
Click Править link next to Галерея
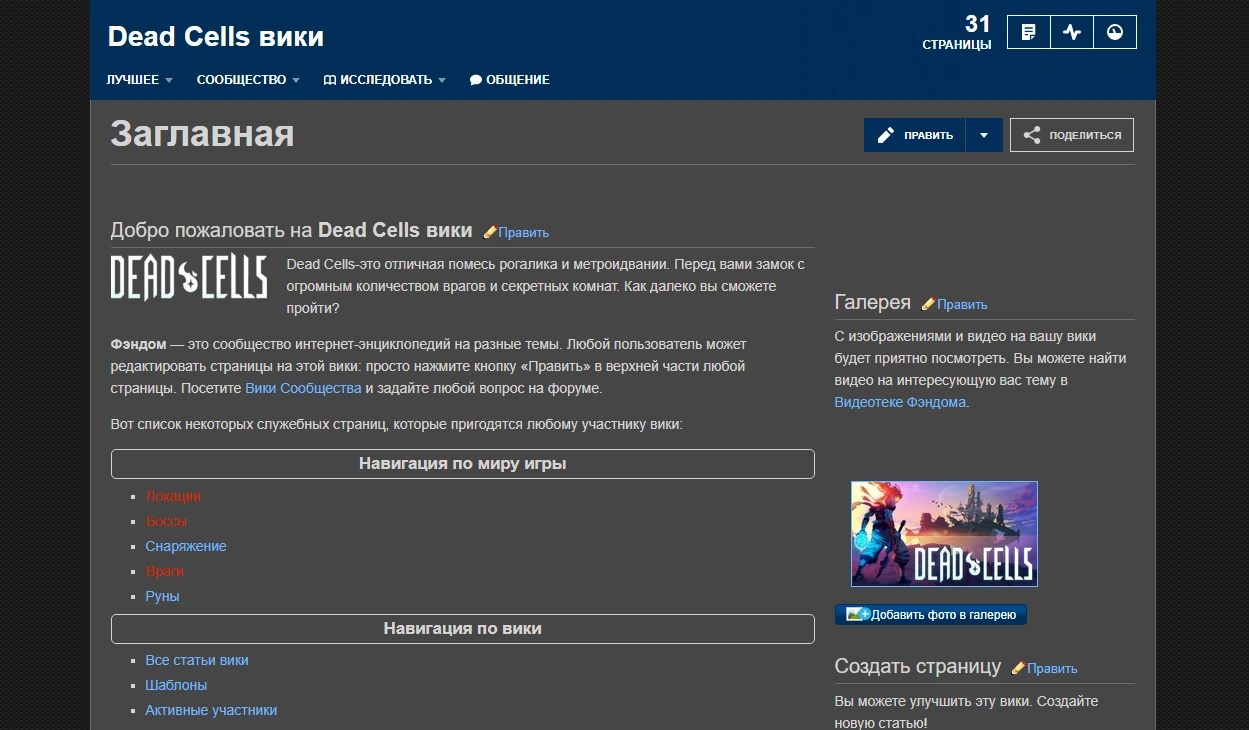coord(962,305)
